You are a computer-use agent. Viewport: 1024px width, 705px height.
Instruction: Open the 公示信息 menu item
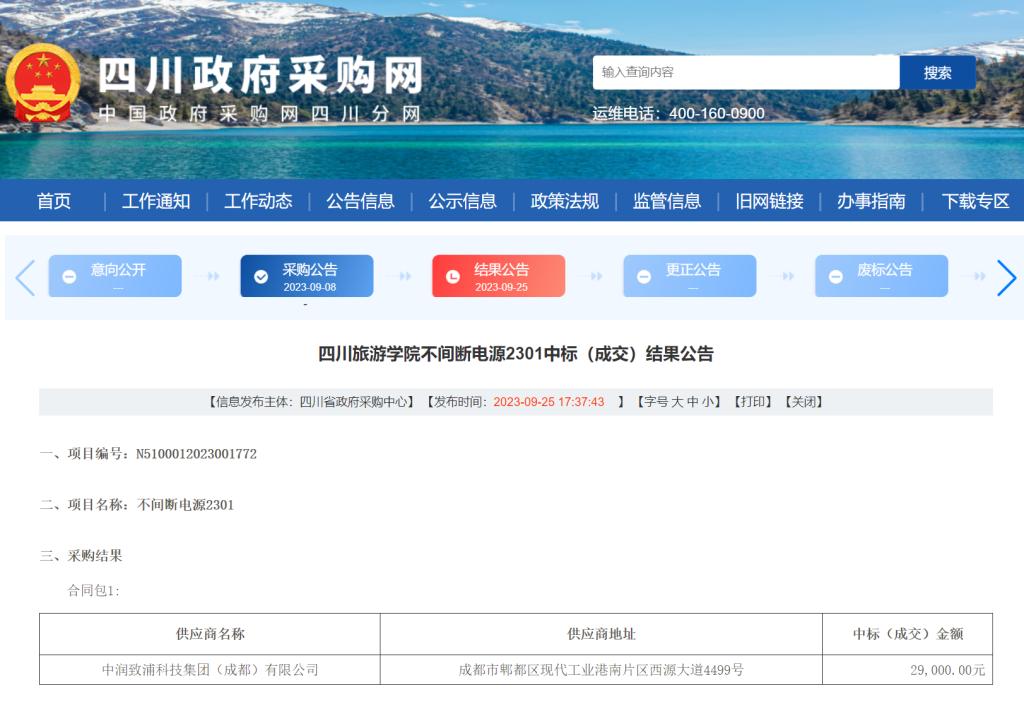tap(462, 201)
